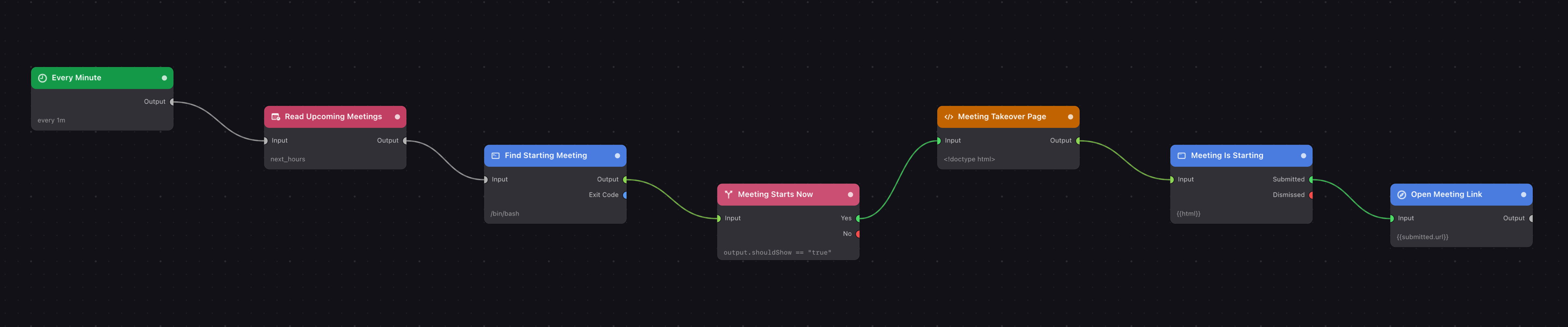Click the code icon on Meeting Takeover Page

pos(948,117)
